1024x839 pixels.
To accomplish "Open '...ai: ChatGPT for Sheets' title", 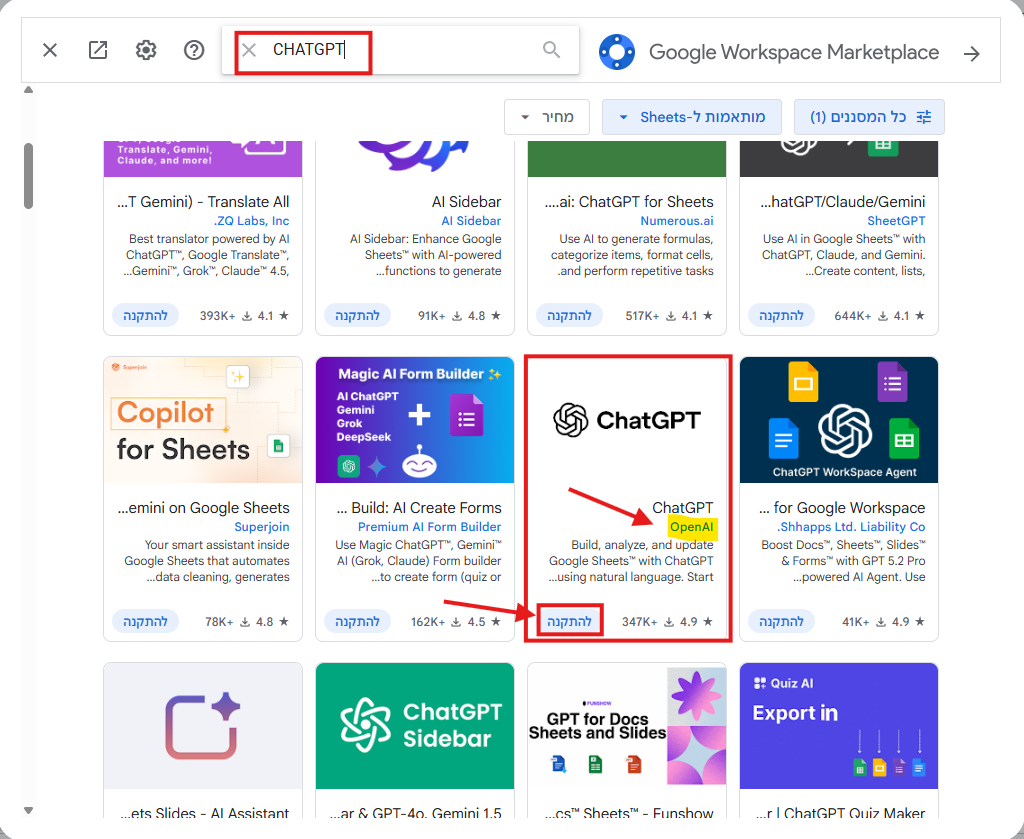I will (x=630, y=202).
